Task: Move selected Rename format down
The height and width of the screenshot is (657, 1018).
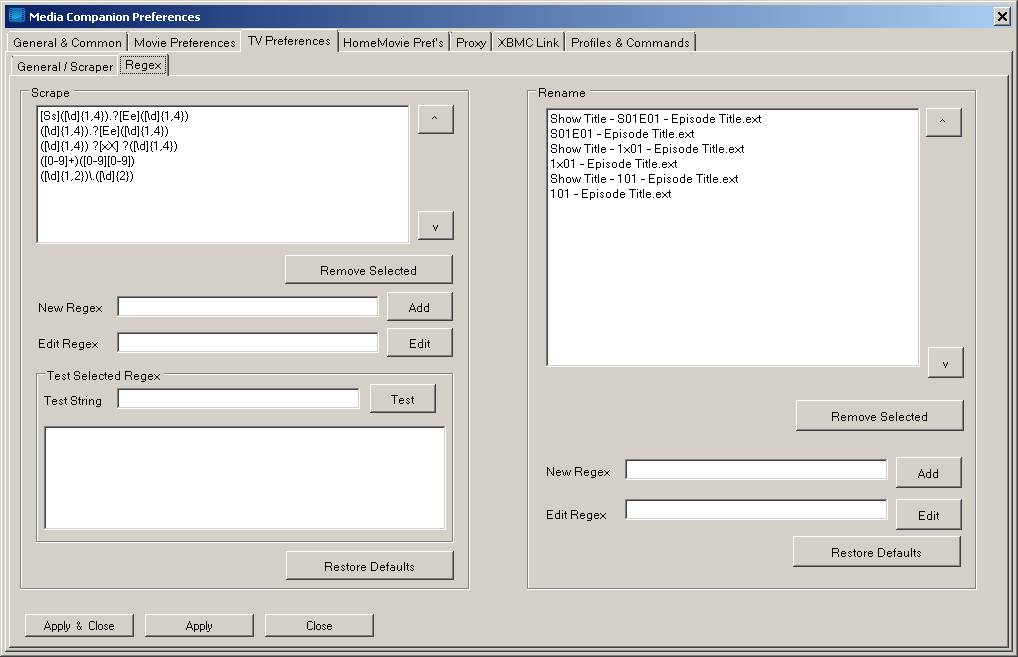Action: click(x=945, y=363)
